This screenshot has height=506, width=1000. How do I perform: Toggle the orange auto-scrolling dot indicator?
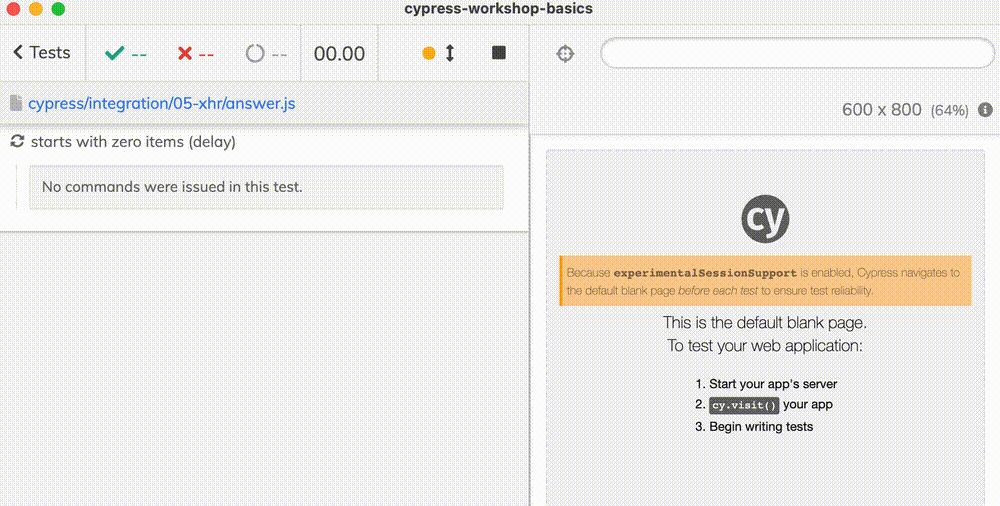click(x=429, y=53)
